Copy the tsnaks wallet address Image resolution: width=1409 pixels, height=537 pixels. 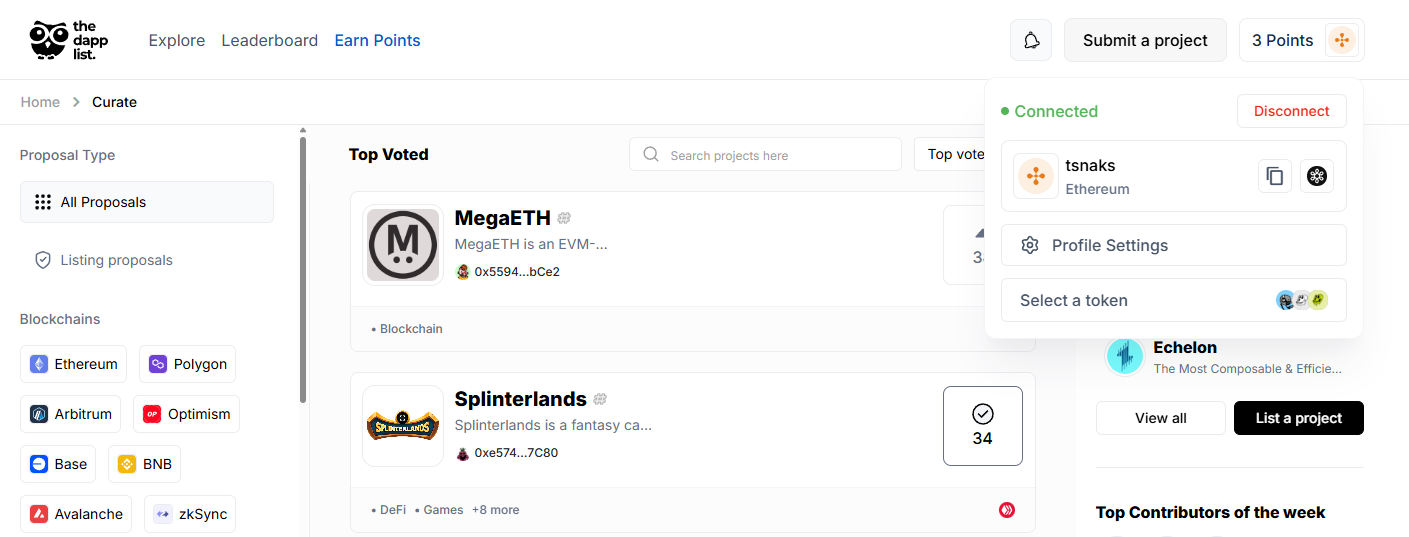1274,176
